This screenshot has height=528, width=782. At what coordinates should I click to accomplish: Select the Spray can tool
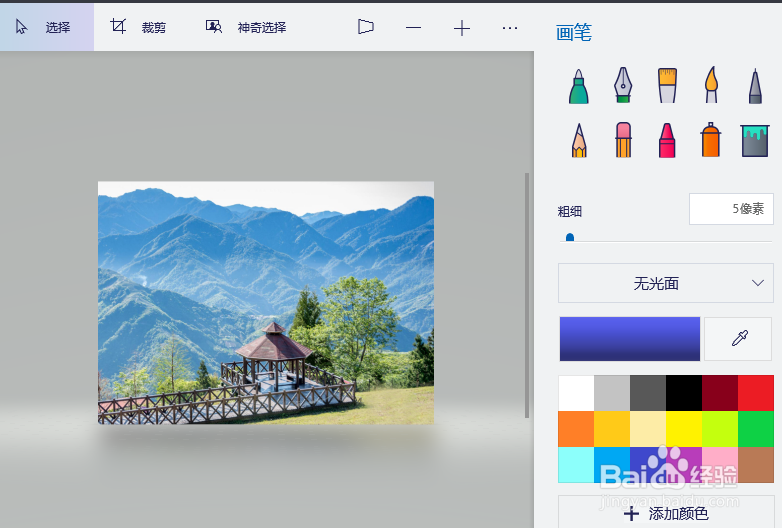tap(711, 140)
